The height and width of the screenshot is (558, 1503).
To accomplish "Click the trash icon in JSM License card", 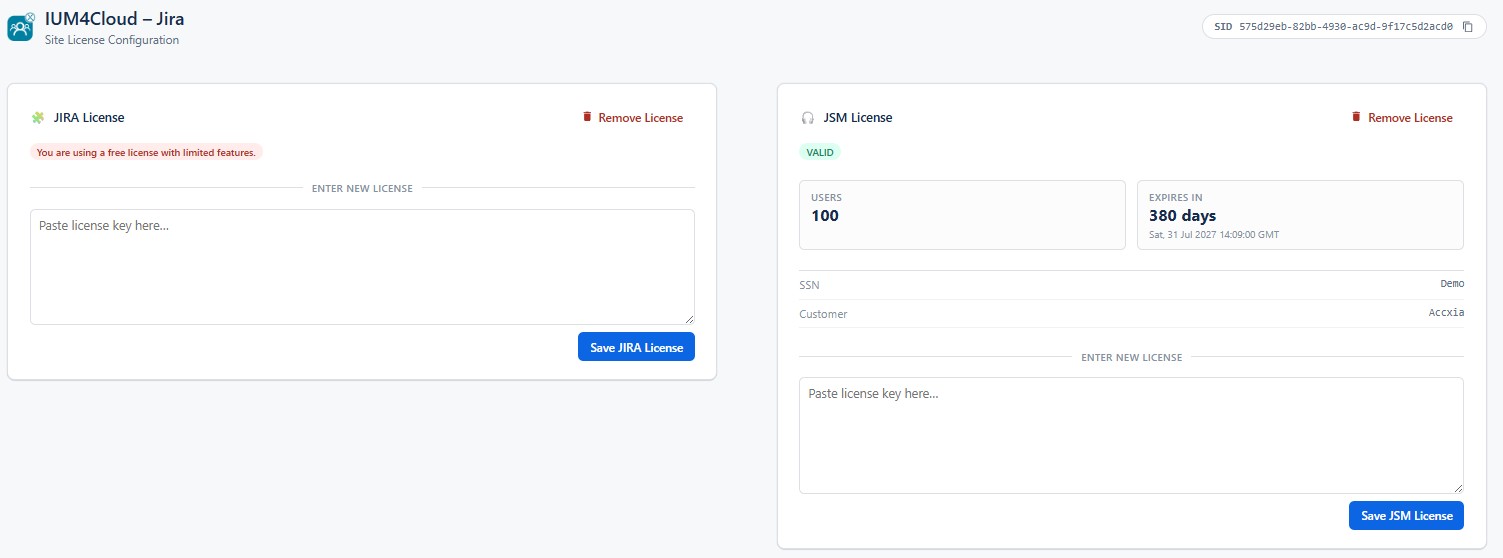I will point(1356,117).
